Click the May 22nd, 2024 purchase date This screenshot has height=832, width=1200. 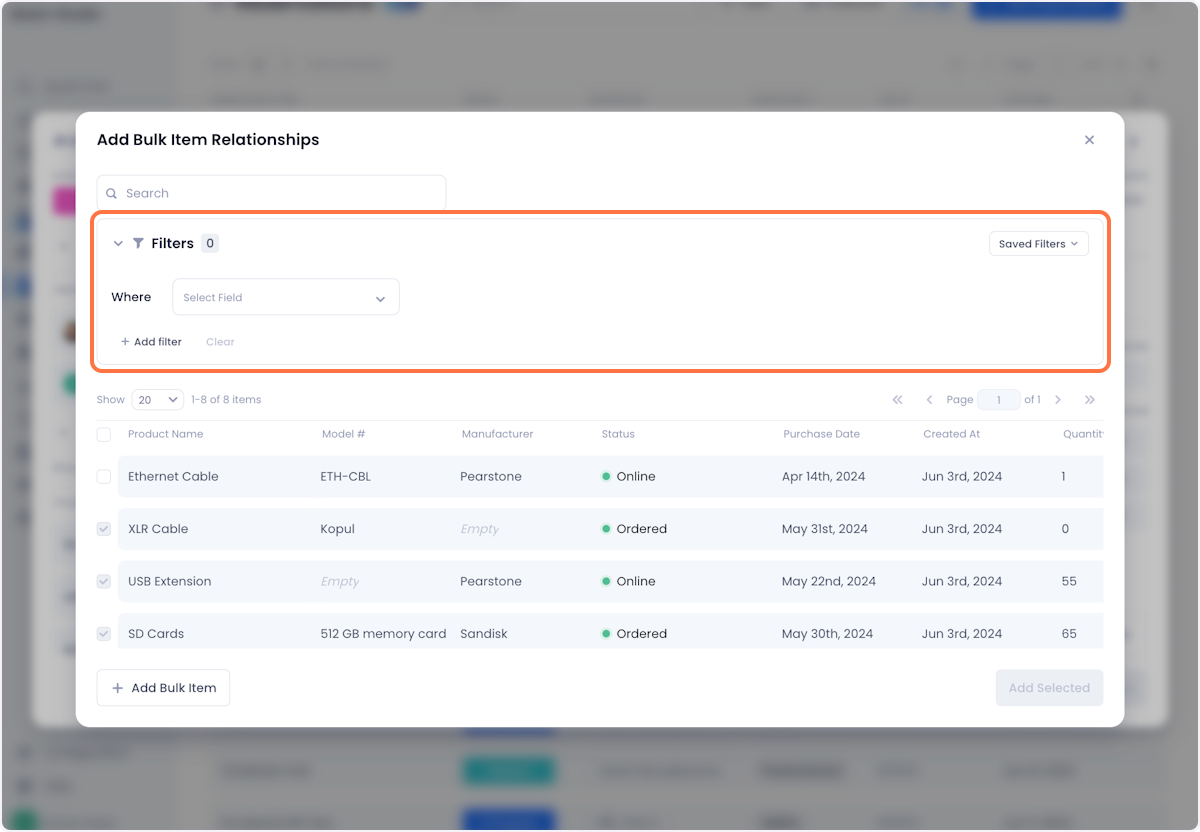click(829, 581)
